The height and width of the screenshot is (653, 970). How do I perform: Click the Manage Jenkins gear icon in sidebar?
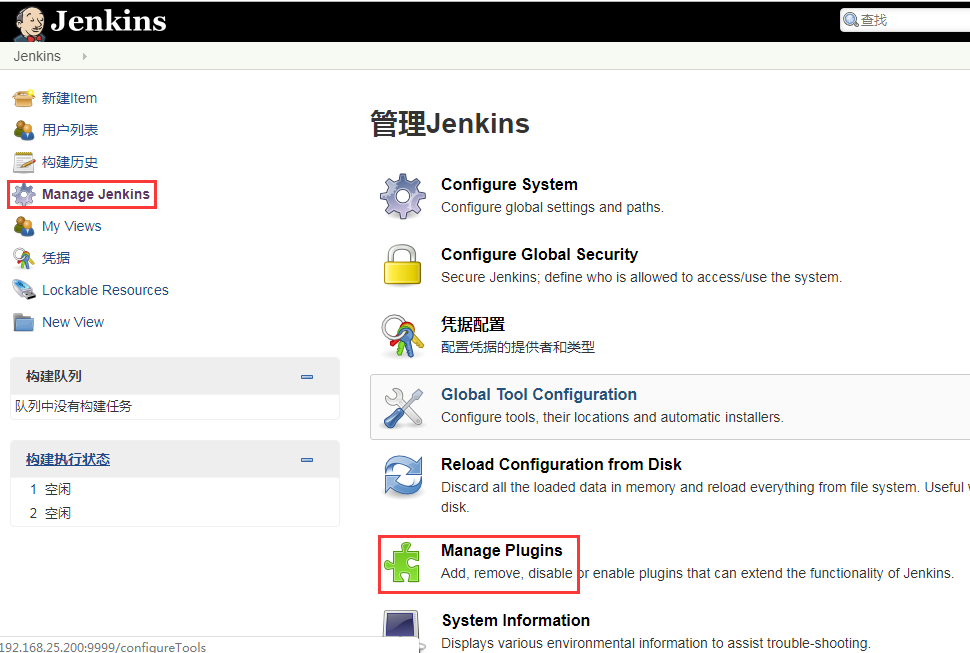coord(24,194)
